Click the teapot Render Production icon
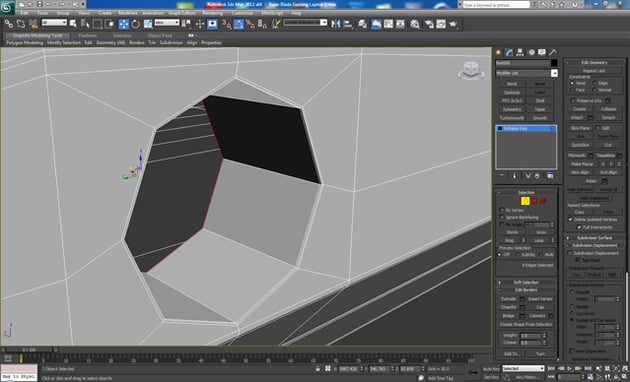630x382 pixels. click(x=454, y=24)
